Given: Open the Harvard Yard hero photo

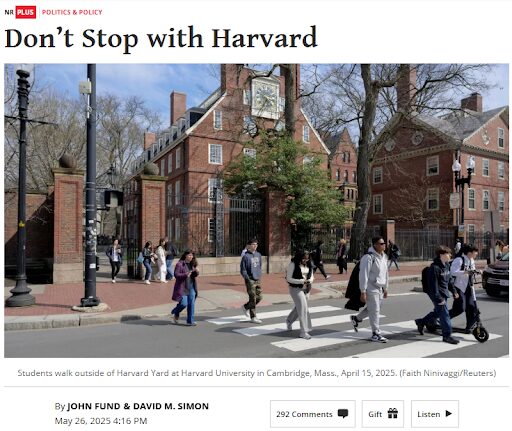Looking at the screenshot, I should pos(256,210).
